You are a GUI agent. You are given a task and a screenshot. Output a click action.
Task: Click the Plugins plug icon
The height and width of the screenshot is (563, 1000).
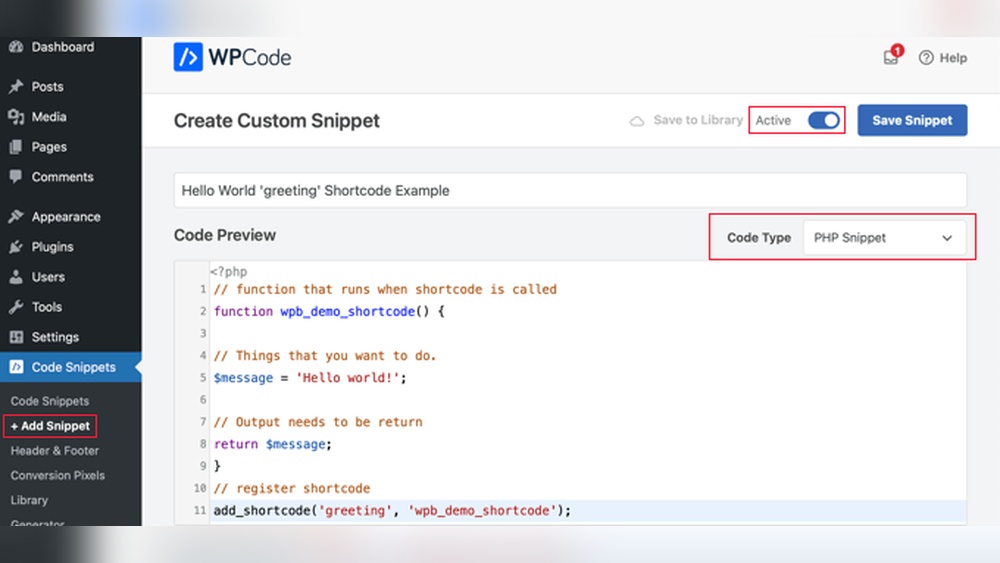tap(16, 247)
